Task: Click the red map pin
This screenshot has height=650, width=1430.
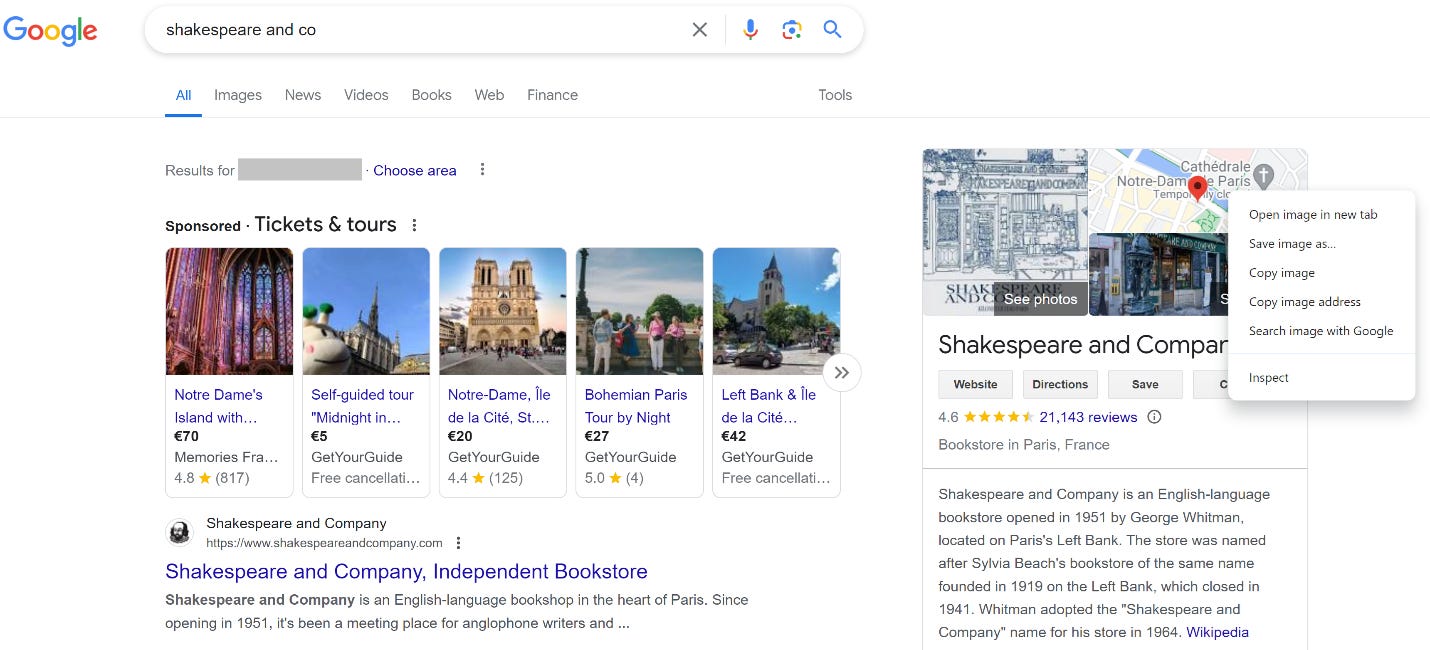Action: point(1197,188)
